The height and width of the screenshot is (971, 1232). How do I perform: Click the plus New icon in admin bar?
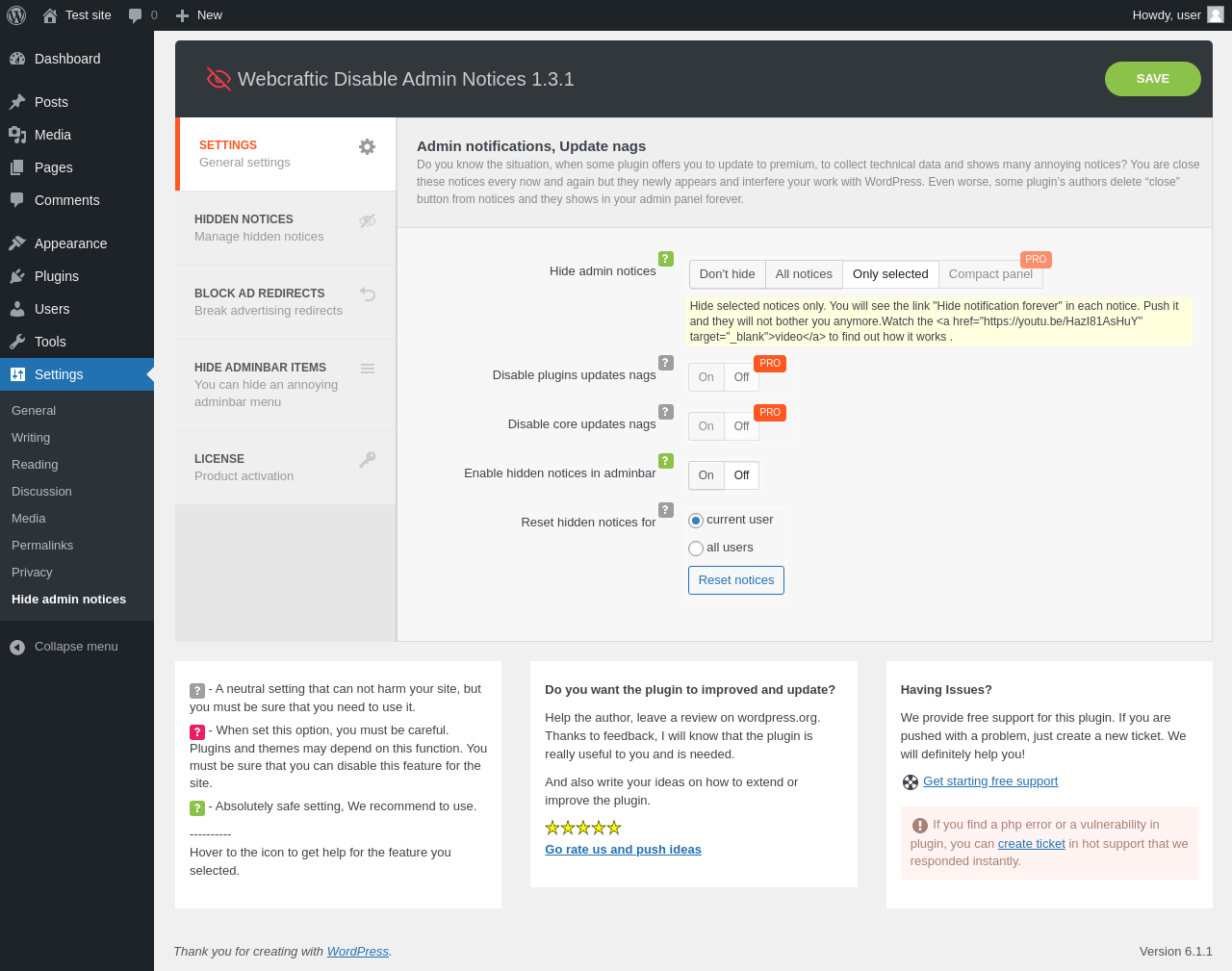[x=182, y=15]
